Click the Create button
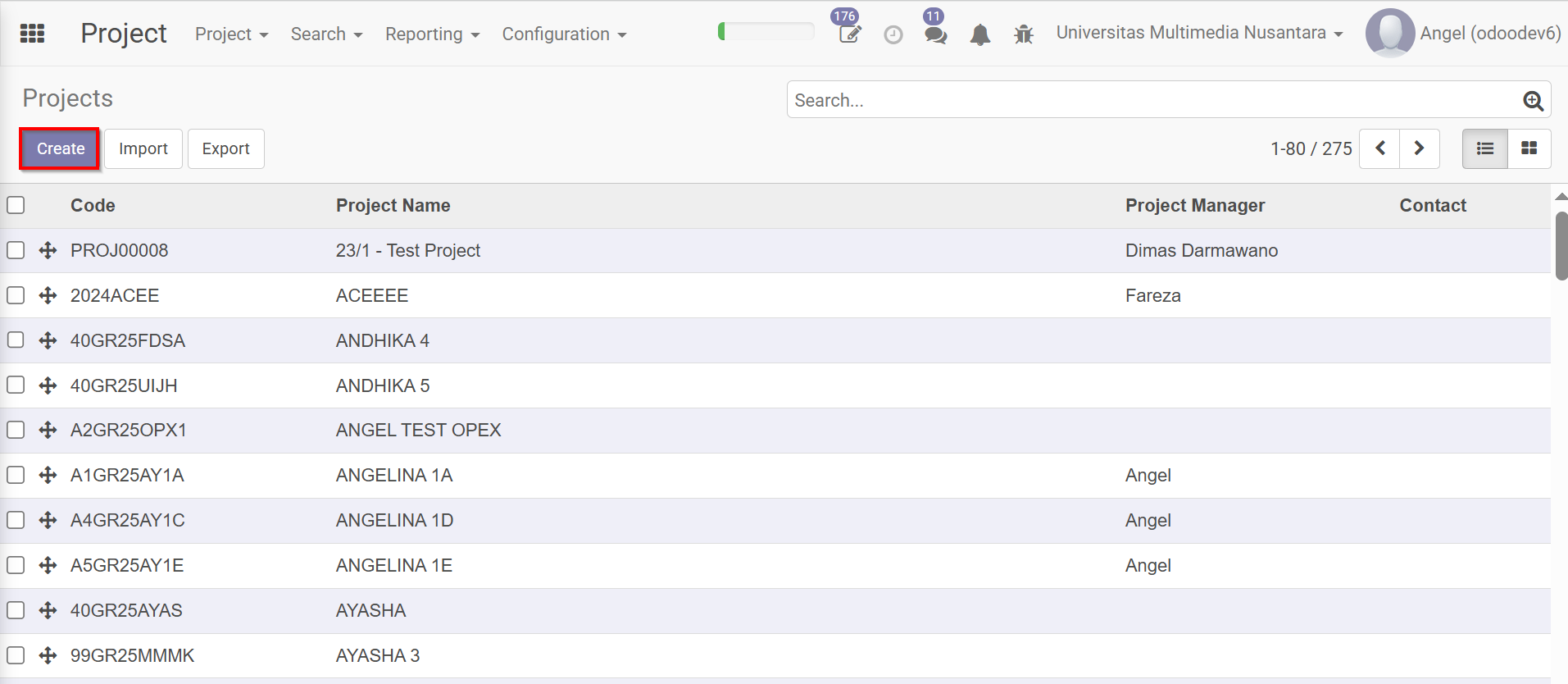1568x684 pixels. click(x=60, y=148)
